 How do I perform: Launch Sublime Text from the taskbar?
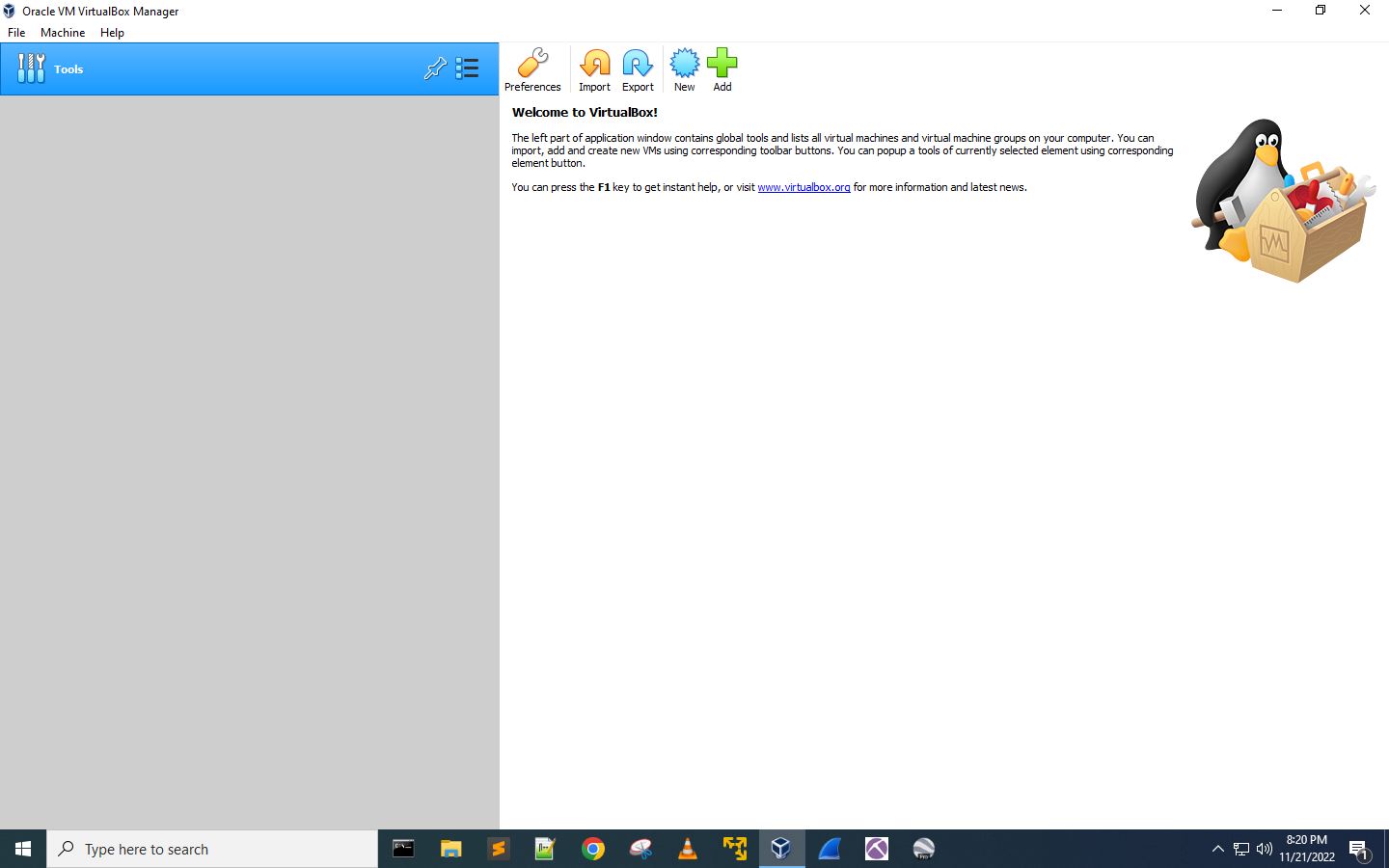click(498, 849)
